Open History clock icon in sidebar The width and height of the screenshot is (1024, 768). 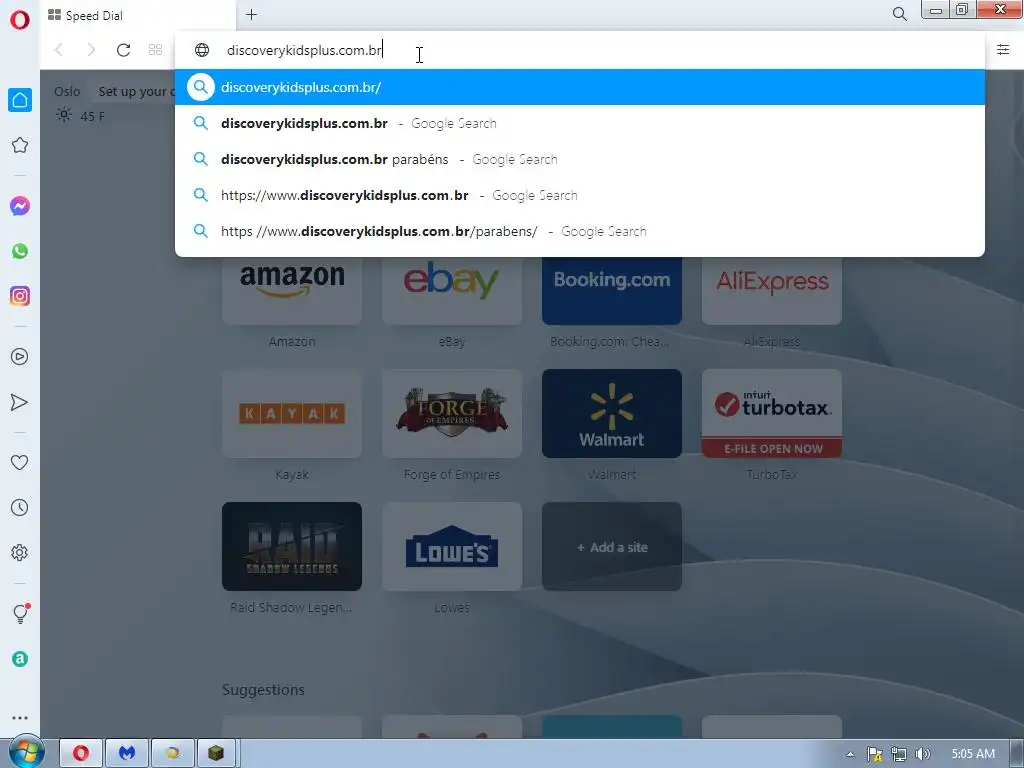coord(20,507)
